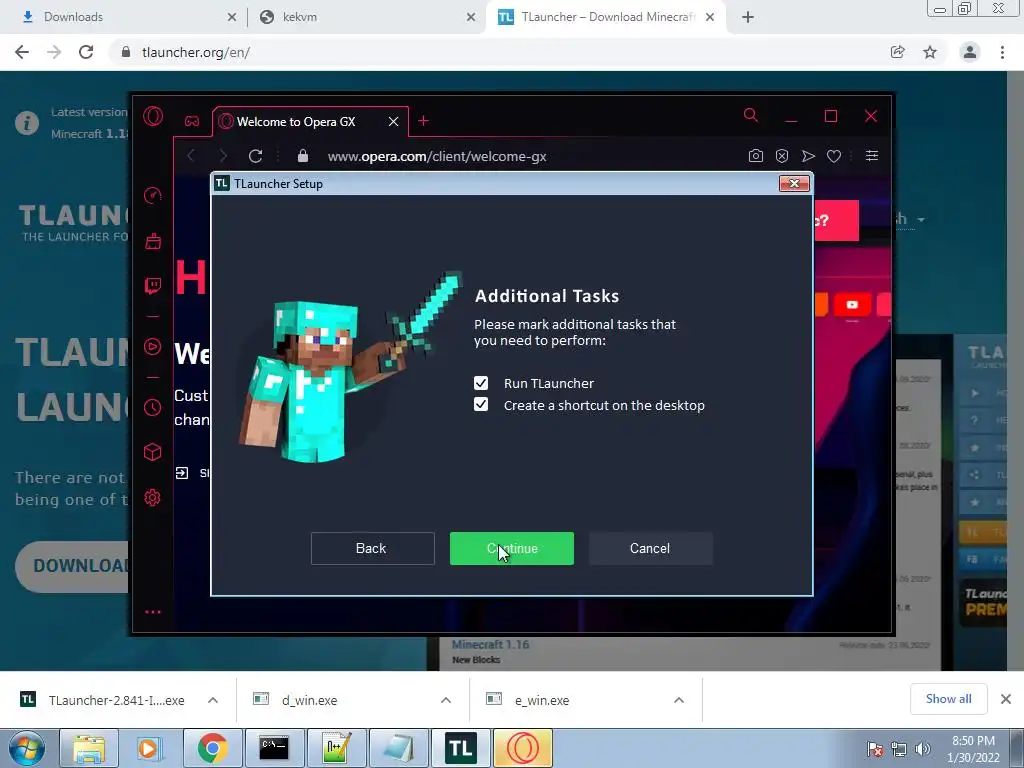Reload the Opera GX page
The image size is (1024, 768).
tap(255, 156)
